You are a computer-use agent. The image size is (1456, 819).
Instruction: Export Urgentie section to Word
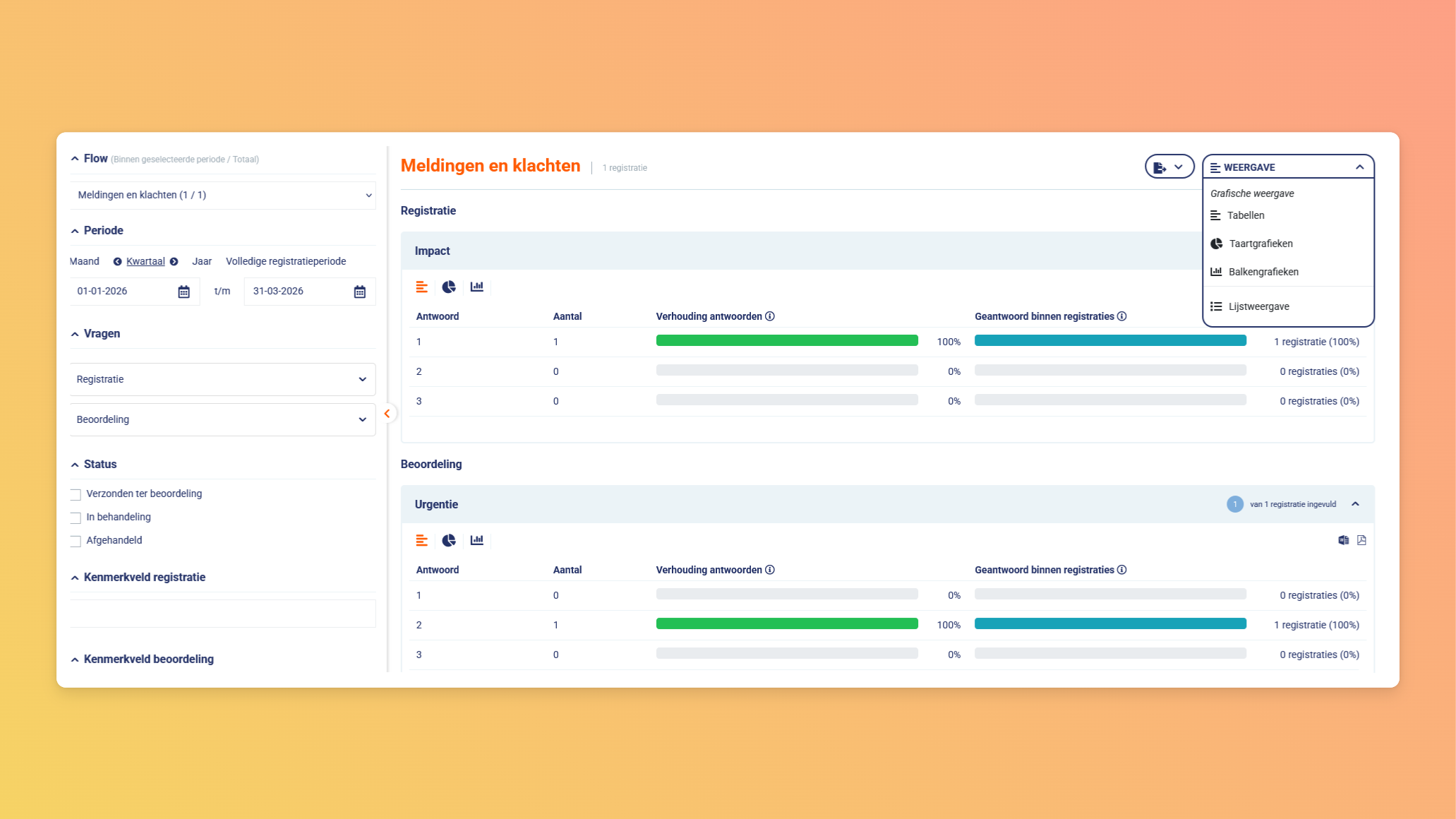tap(1343, 540)
